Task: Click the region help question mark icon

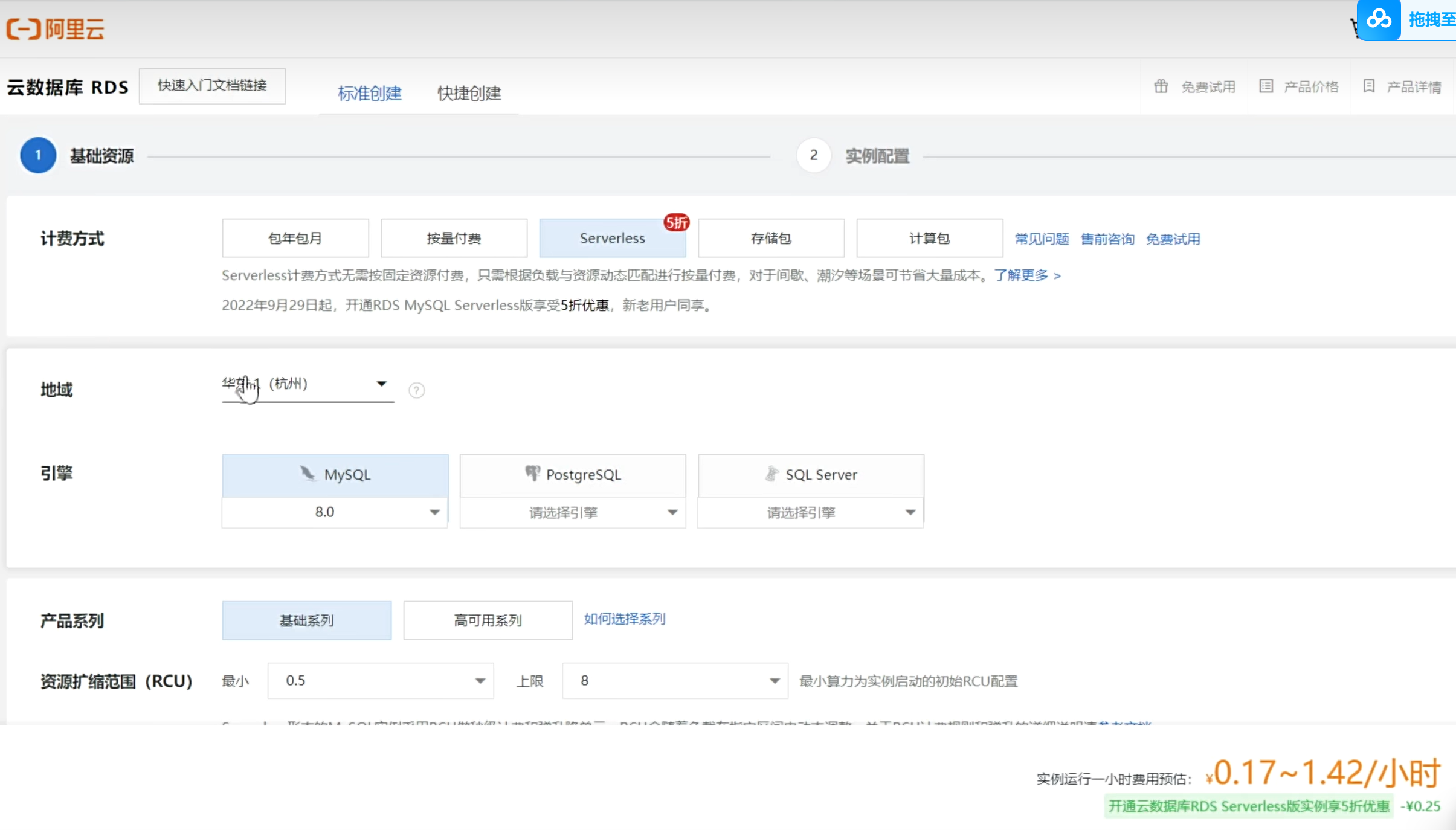Action: (x=416, y=390)
